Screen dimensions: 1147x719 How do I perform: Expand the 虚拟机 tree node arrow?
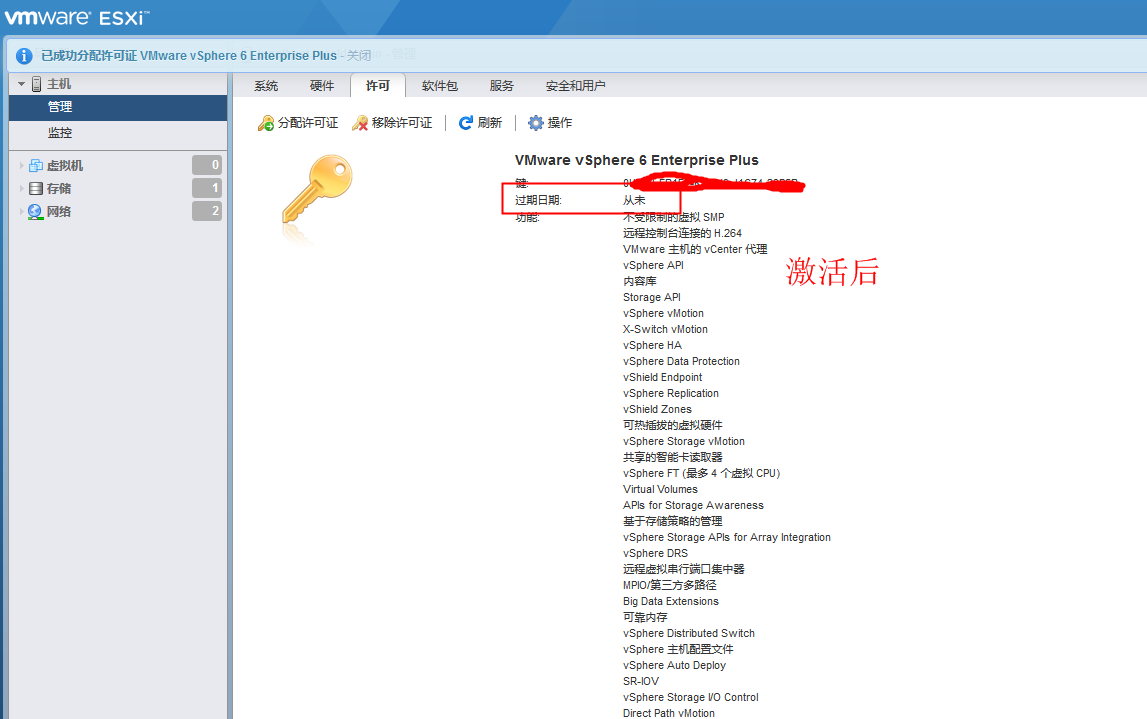point(21,166)
